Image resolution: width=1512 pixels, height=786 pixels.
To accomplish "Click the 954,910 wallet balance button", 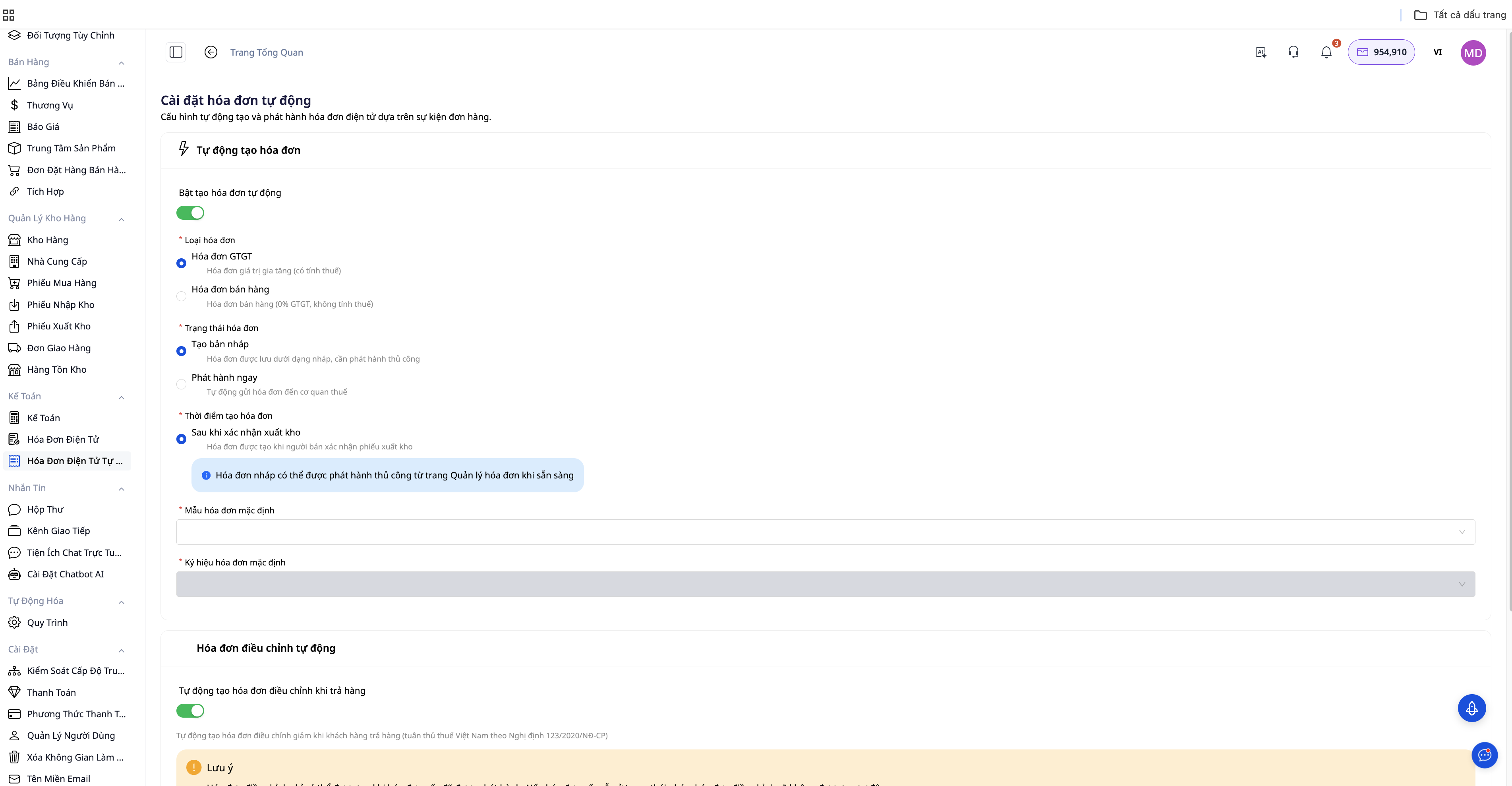I will tap(1381, 52).
